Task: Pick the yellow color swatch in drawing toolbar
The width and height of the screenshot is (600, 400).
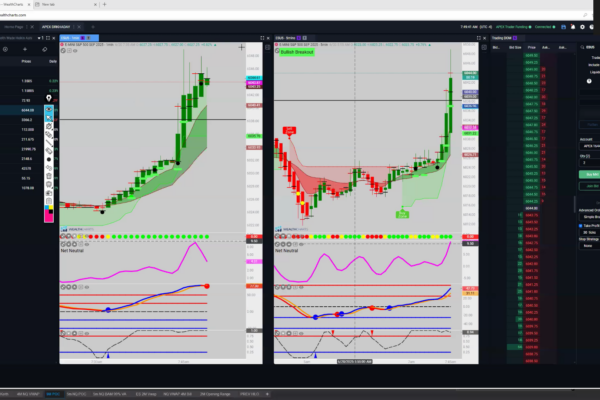Action: pyautogui.click(x=51, y=208)
